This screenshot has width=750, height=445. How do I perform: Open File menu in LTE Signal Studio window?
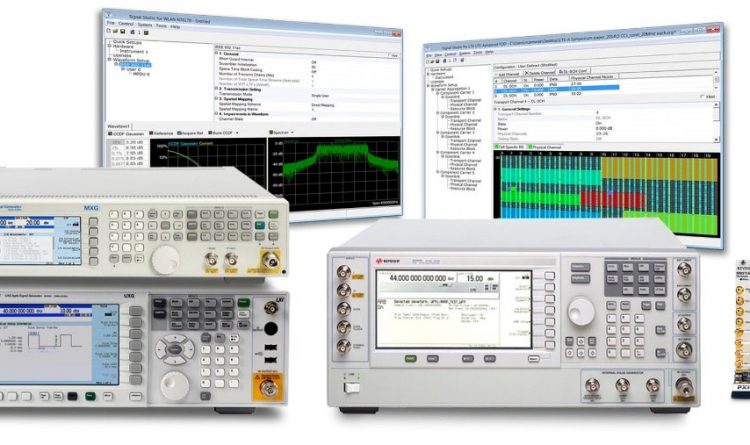(x=429, y=56)
